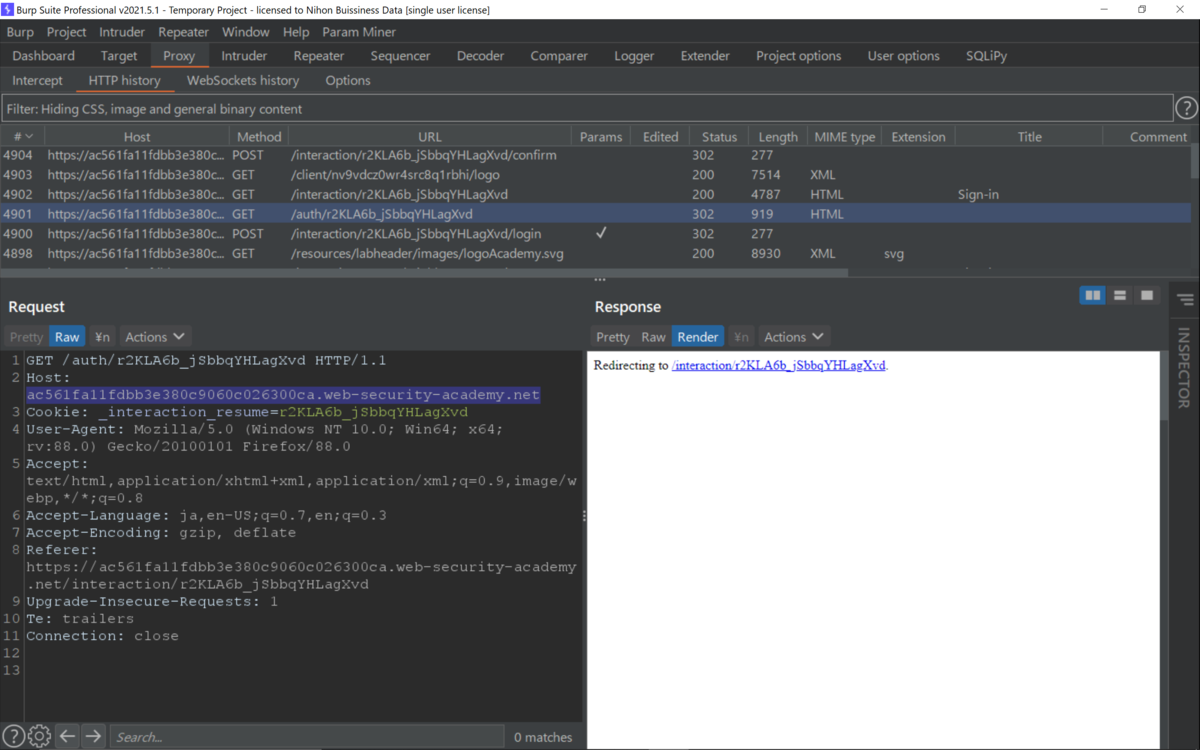Image resolution: width=1200 pixels, height=750 pixels.
Task: Select history row 4900 login POST
Action: pyautogui.click(x=596, y=233)
